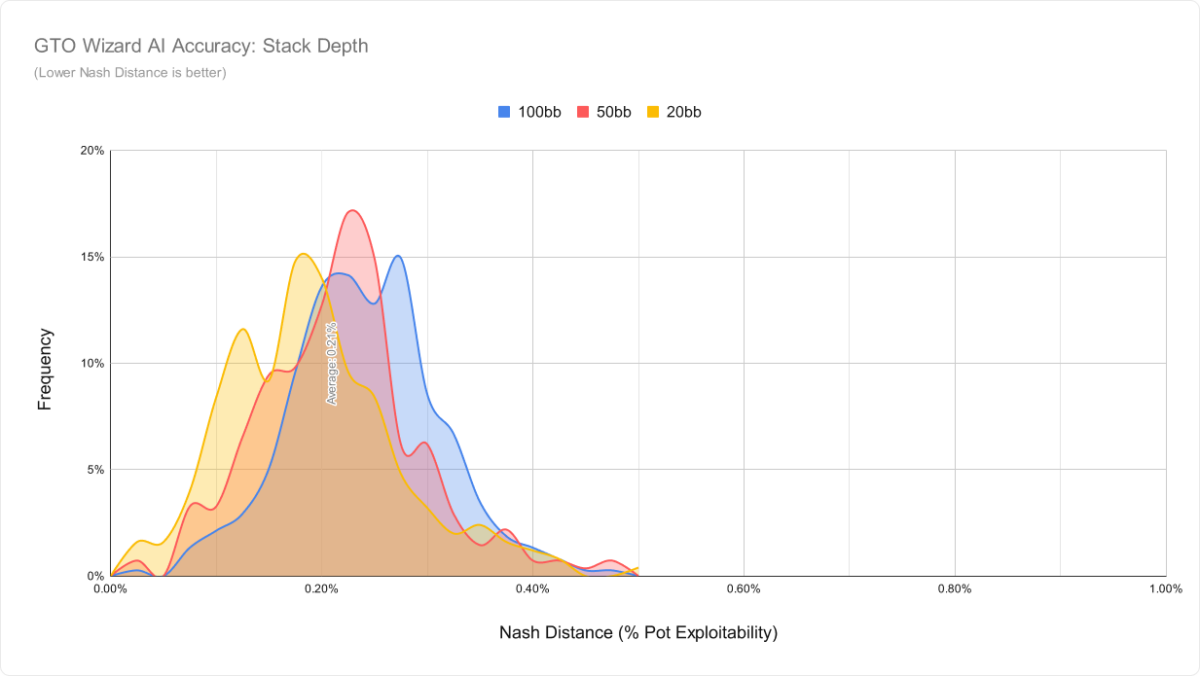Click the "Frequency" y-axis title
1200x676 pixels.
coord(45,369)
